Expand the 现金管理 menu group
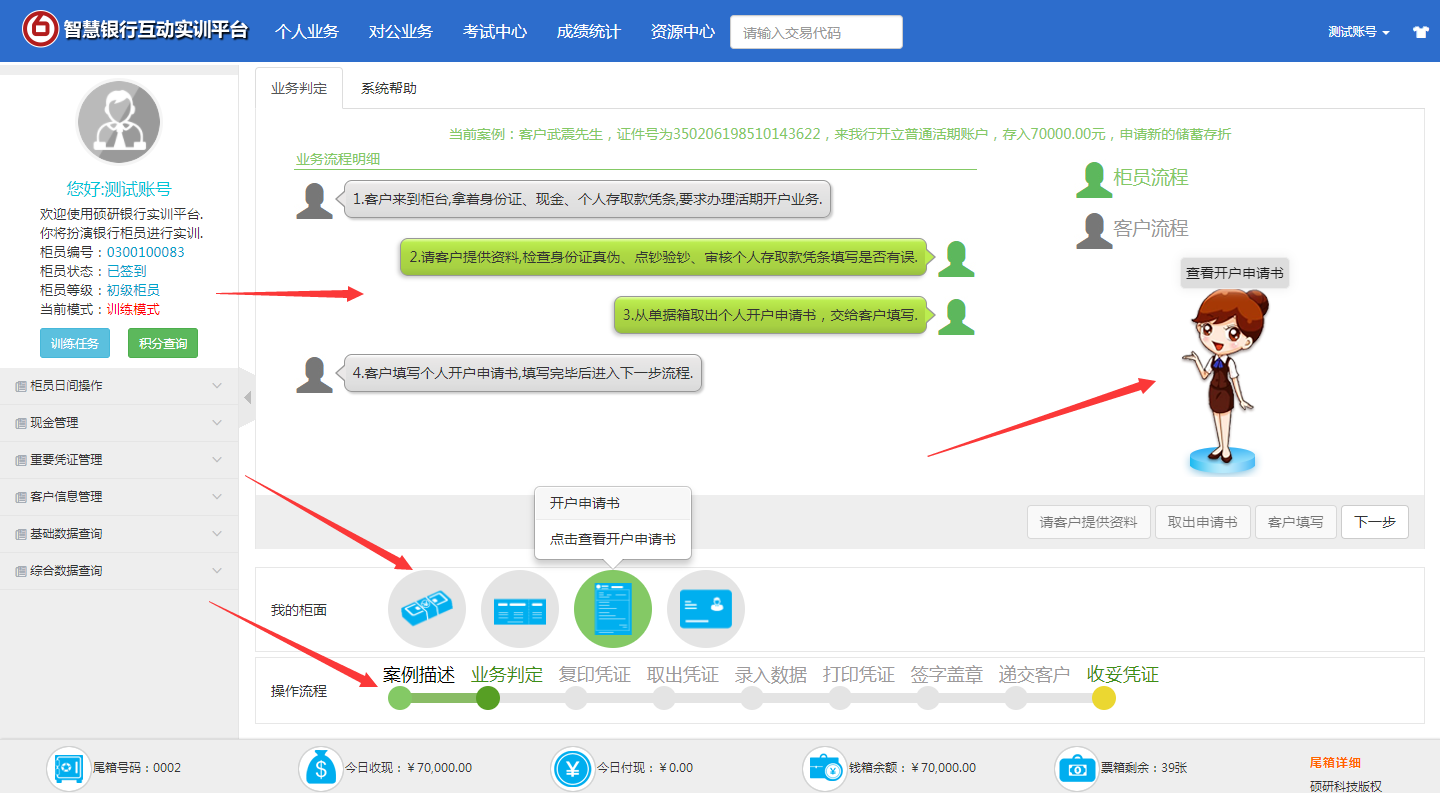 (119, 423)
